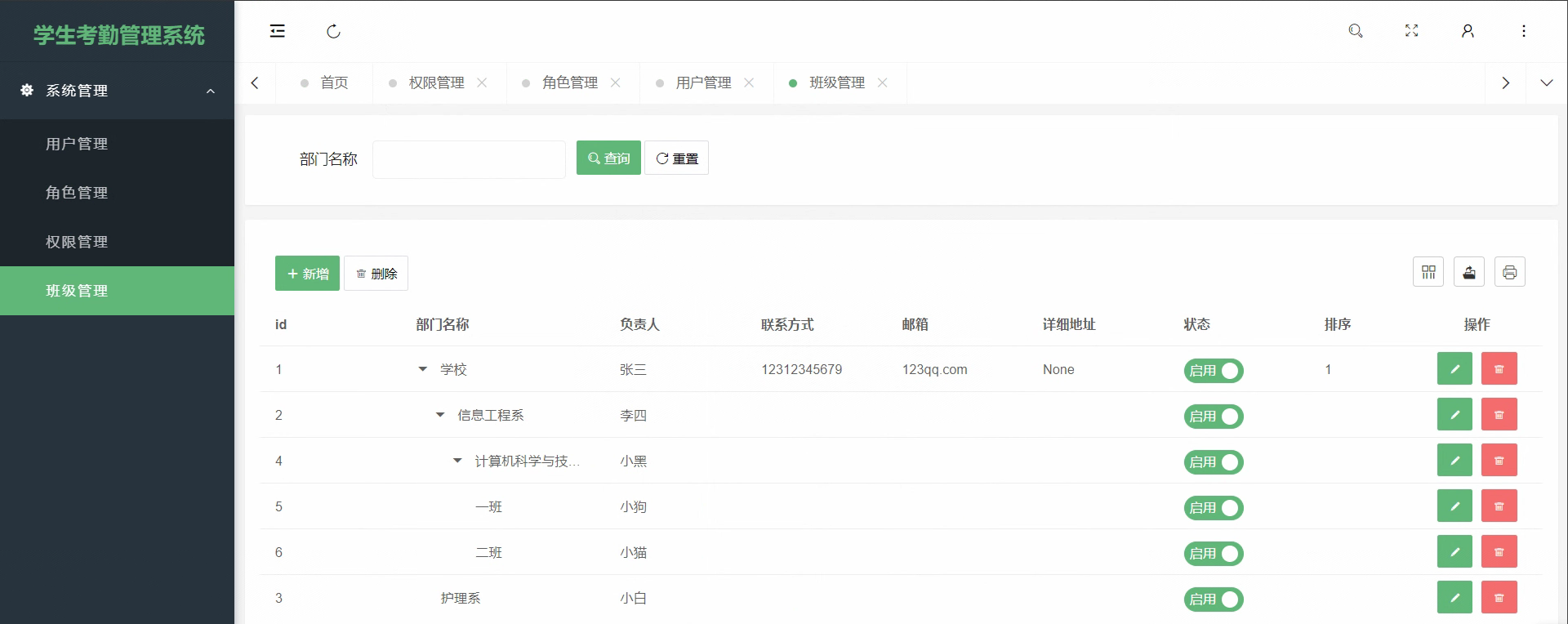The image size is (1568, 624).
Task: Click the 部门名称 search input field
Action: pos(469,159)
